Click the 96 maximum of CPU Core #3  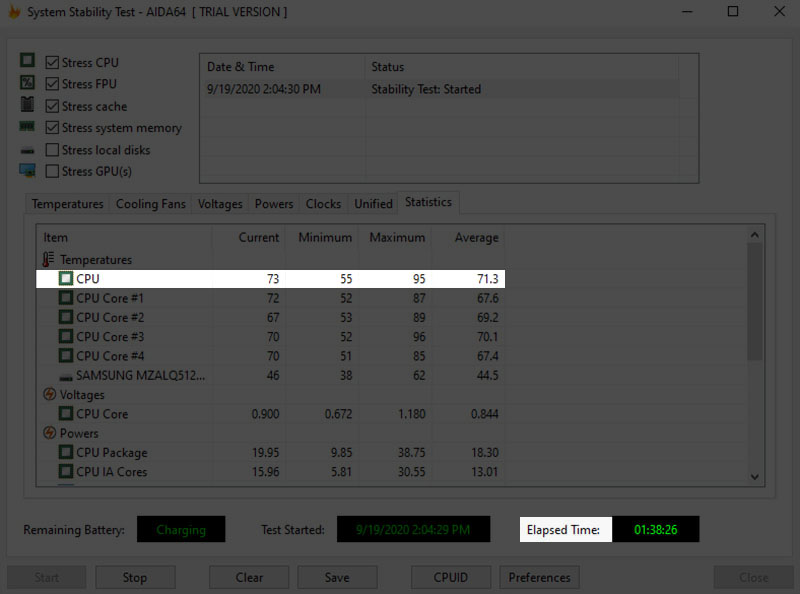pyautogui.click(x=419, y=337)
